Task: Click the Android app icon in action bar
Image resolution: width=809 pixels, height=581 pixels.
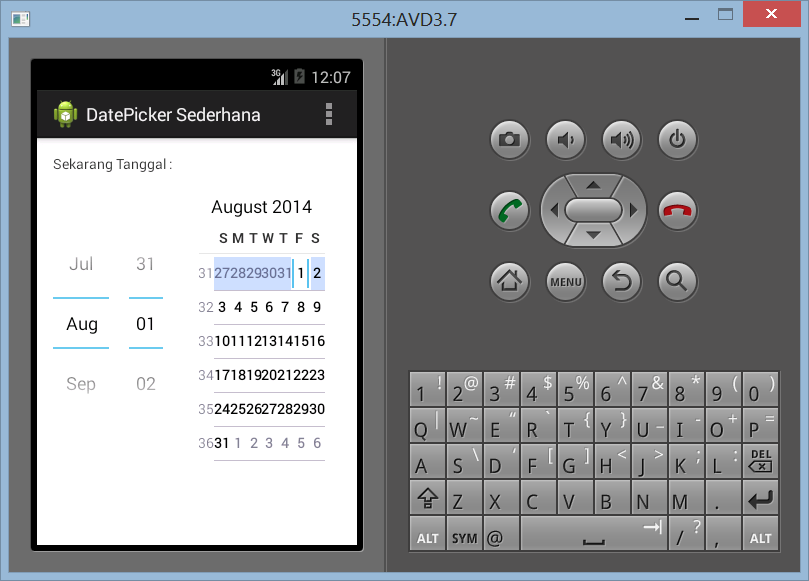Action: coord(66,114)
